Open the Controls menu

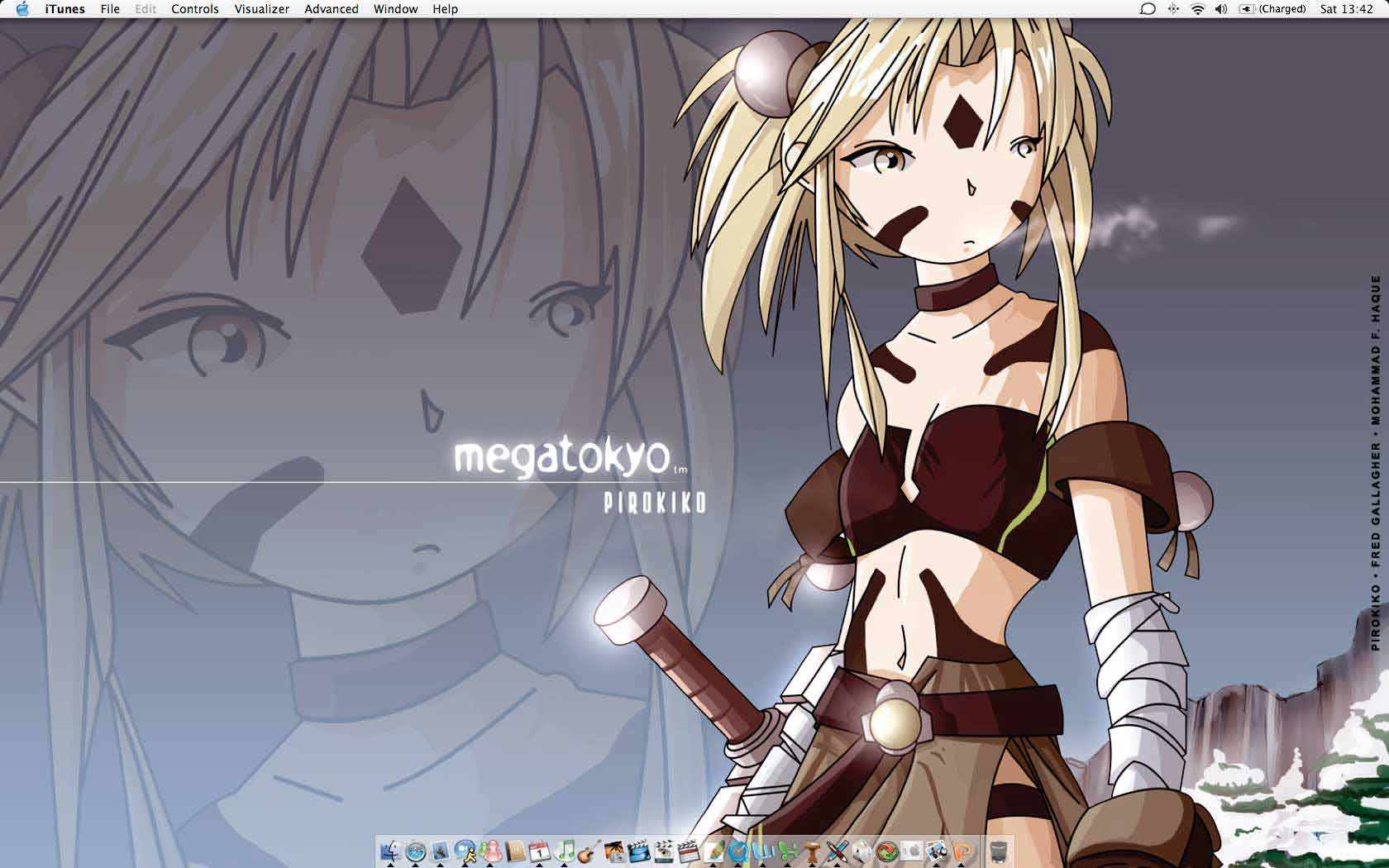[x=195, y=9]
